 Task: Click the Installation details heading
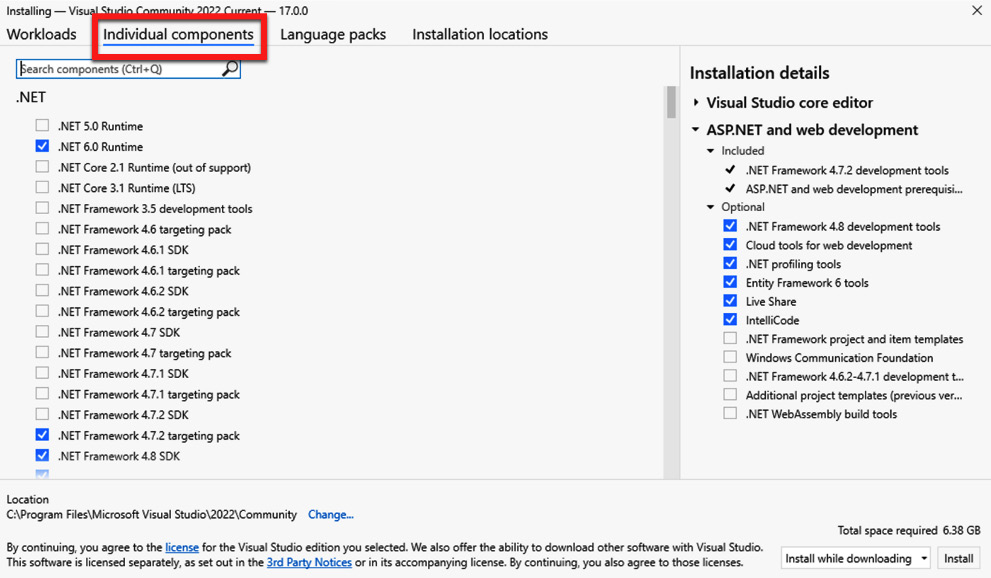(x=760, y=73)
